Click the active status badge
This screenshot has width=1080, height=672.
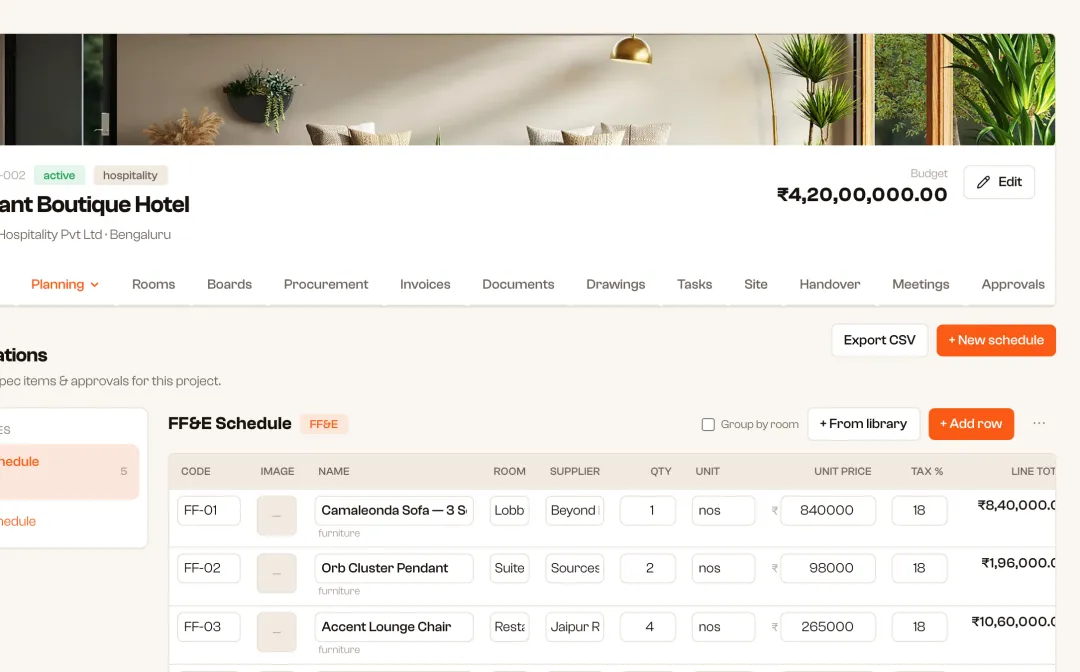[x=59, y=176]
